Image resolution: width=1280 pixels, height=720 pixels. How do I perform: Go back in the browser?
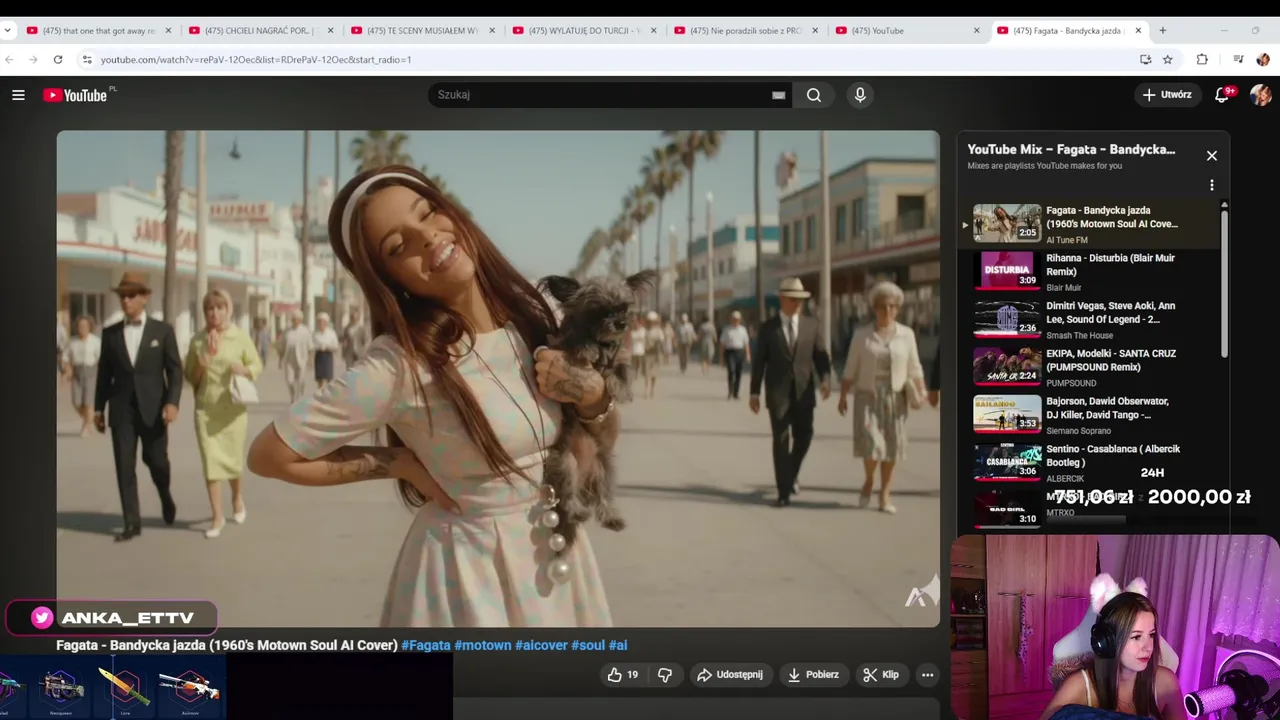coord(10,60)
